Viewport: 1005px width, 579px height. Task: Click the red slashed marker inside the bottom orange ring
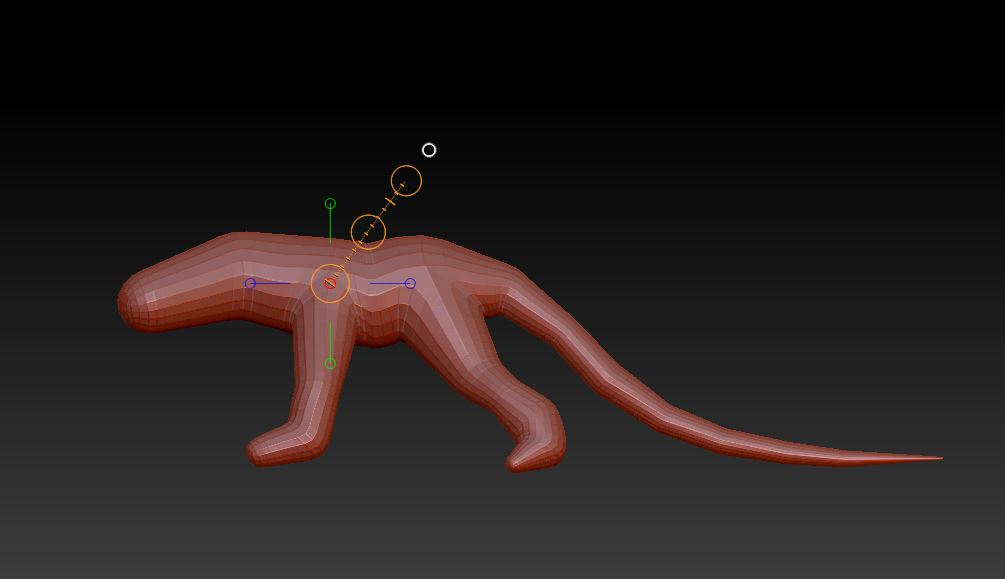[x=328, y=284]
